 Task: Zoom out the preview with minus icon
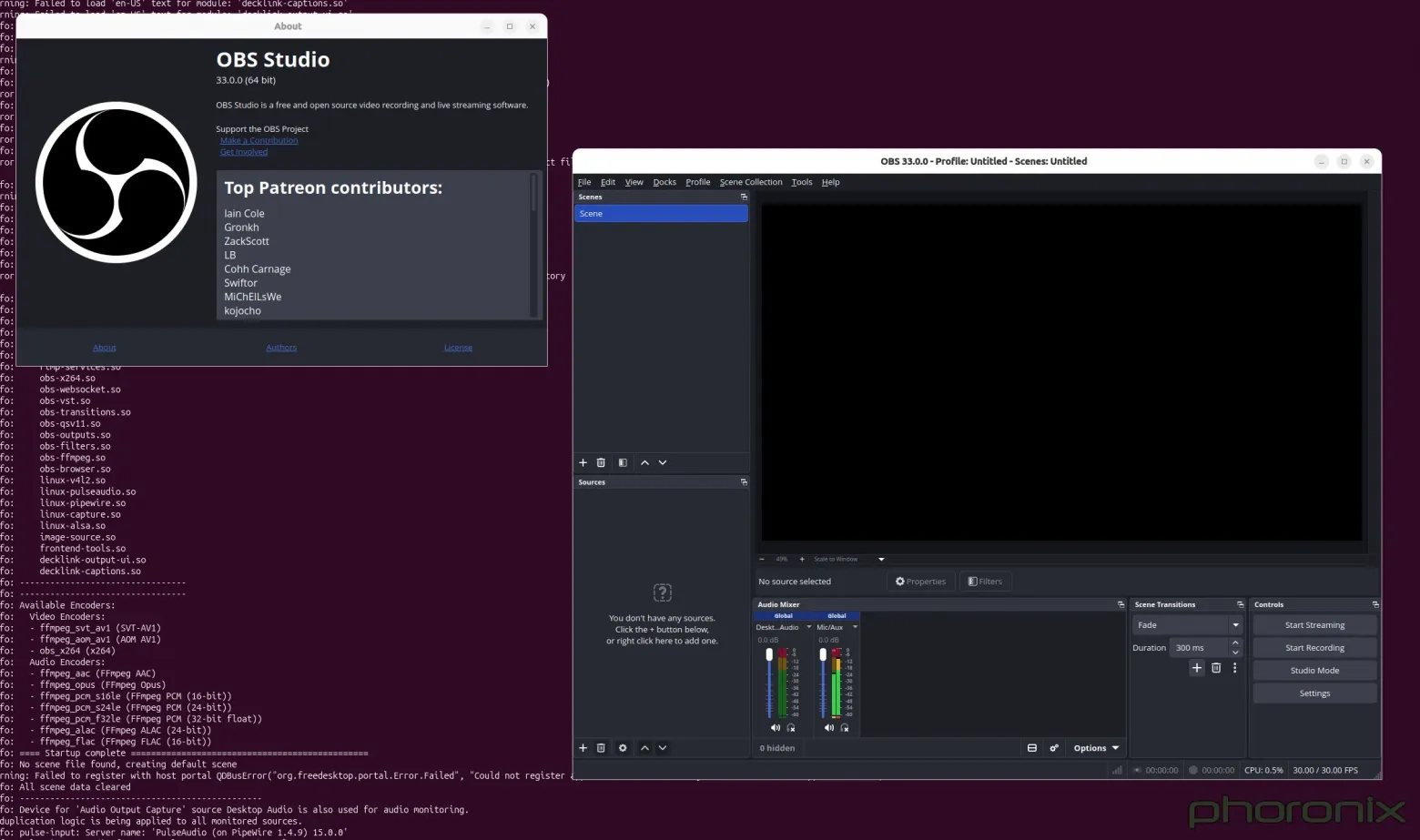point(762,559)
